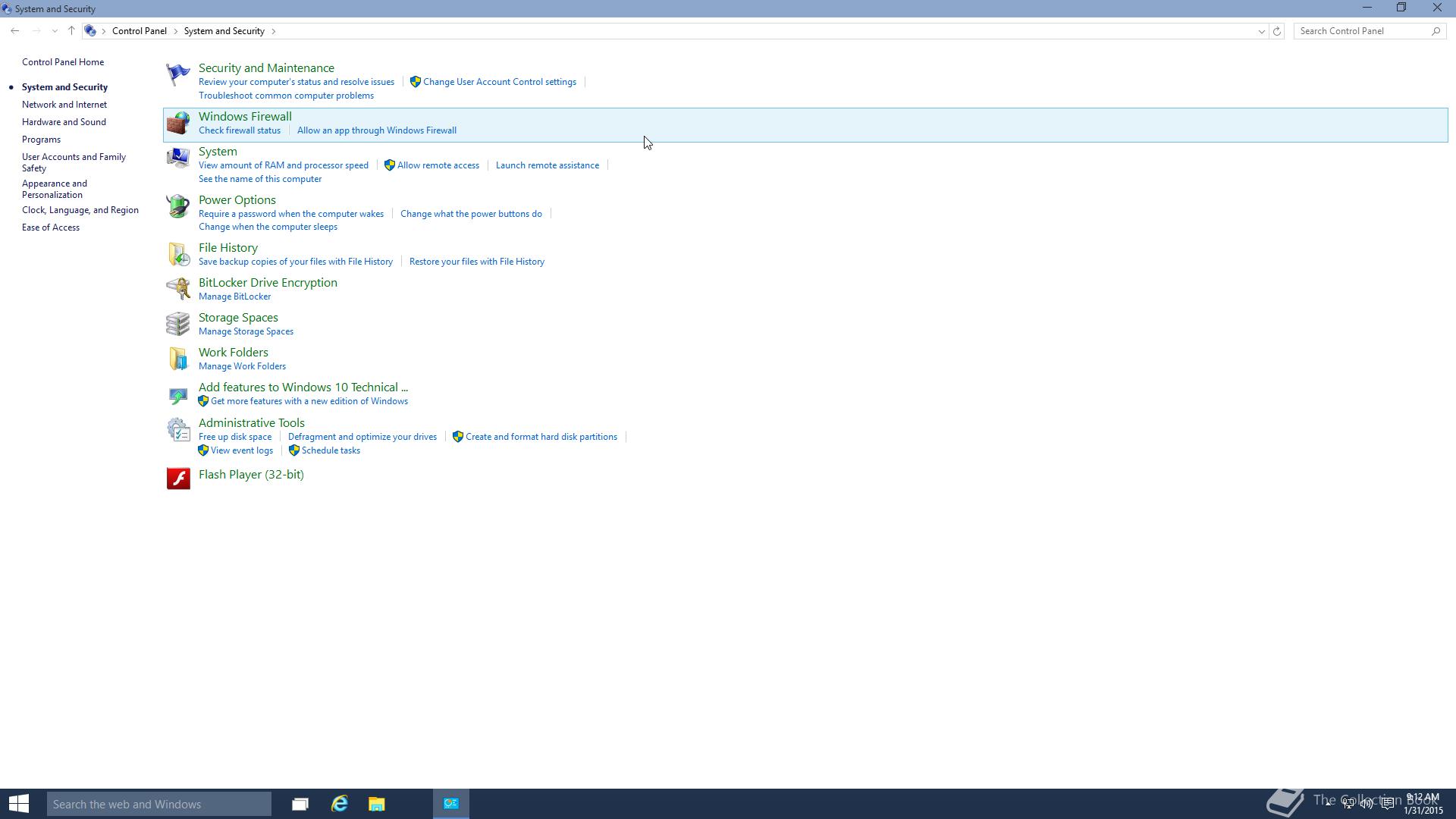
Task: Click Manage BitLocker link
Action: click(234, 297)
